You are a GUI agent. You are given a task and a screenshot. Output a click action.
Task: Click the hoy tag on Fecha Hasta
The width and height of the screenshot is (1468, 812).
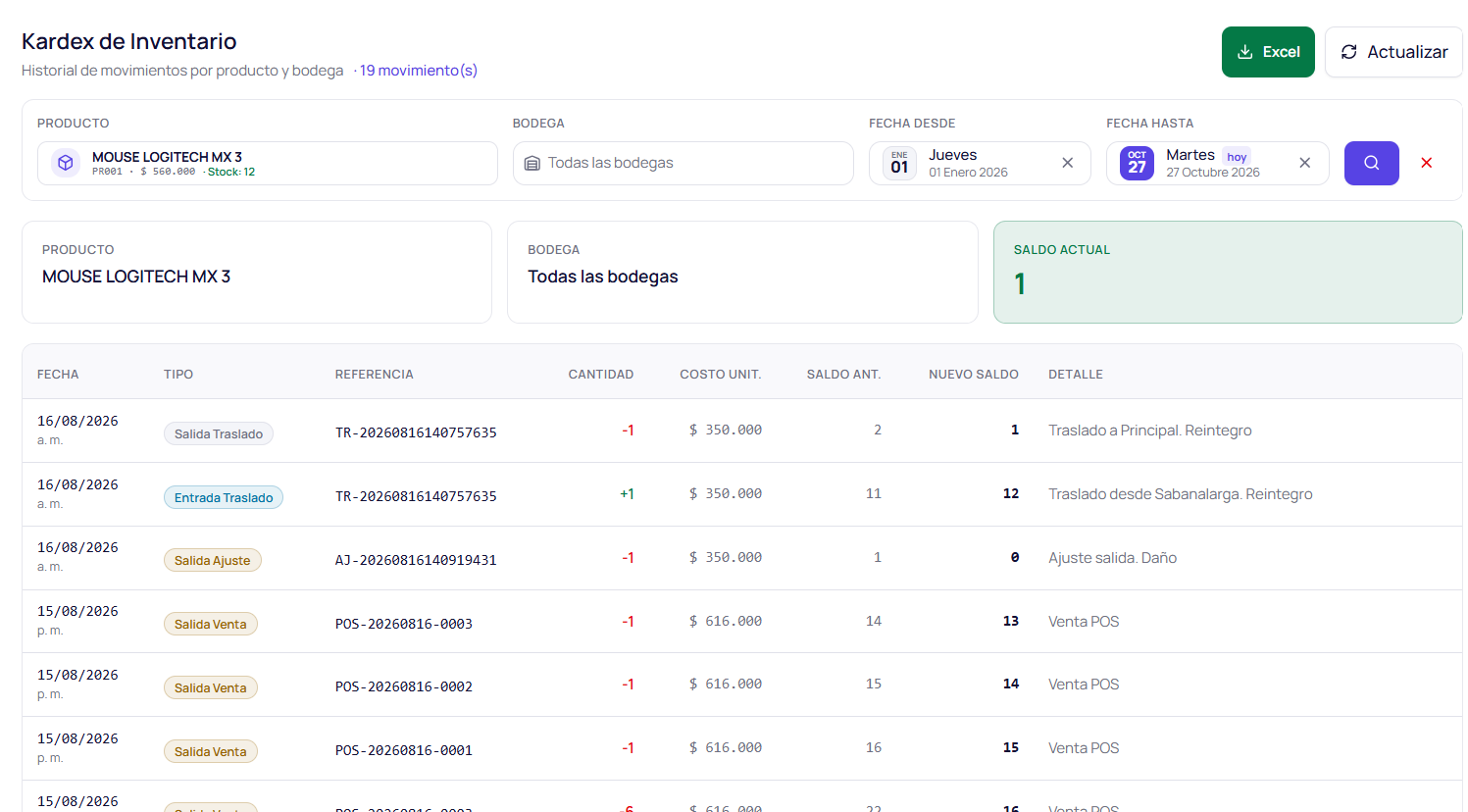click(1237, 157)
